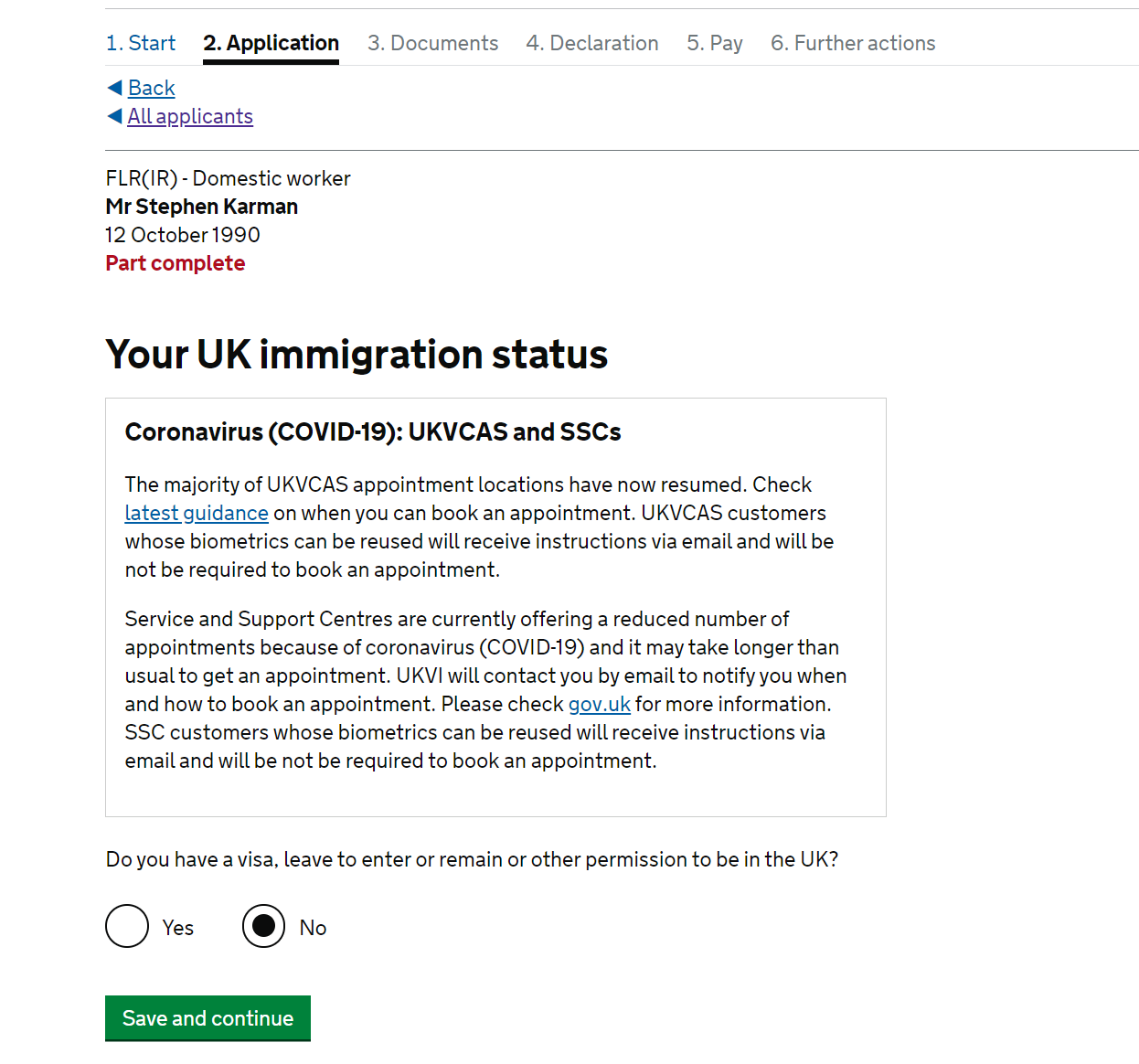Image resolution: width=1139 pixels, height=1064 pixels.
Task: Follow the gov.uk link
Action: pyautogui.click(x=599, y=704)
